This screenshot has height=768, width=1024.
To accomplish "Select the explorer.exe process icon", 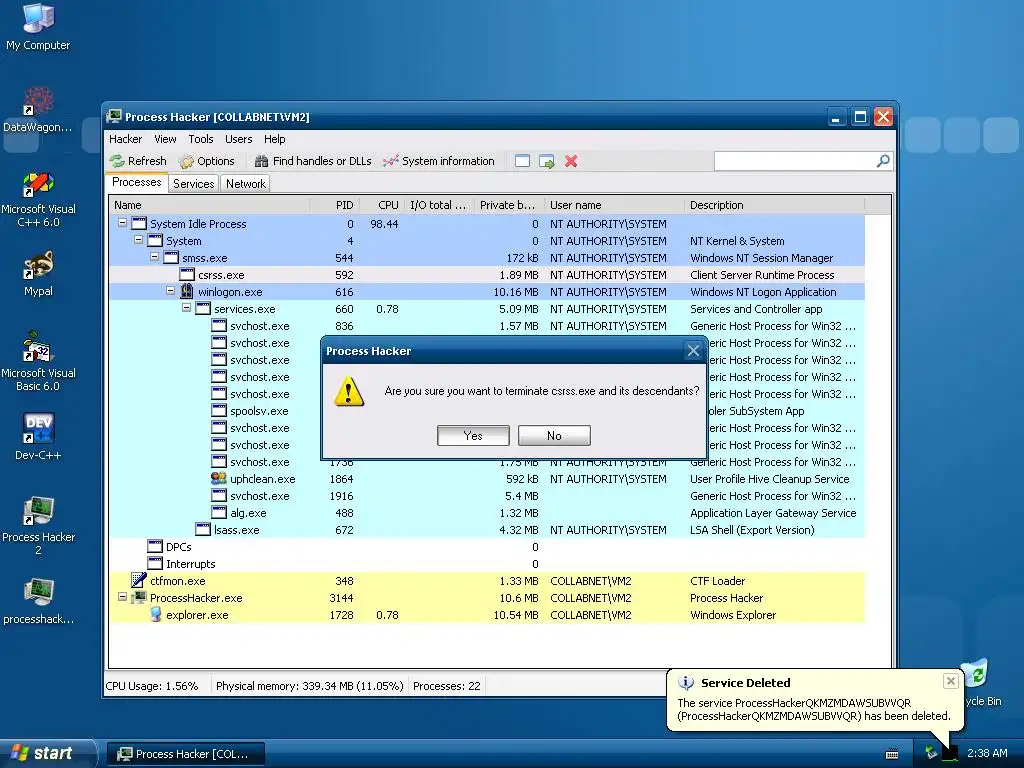I will (155, 614).
